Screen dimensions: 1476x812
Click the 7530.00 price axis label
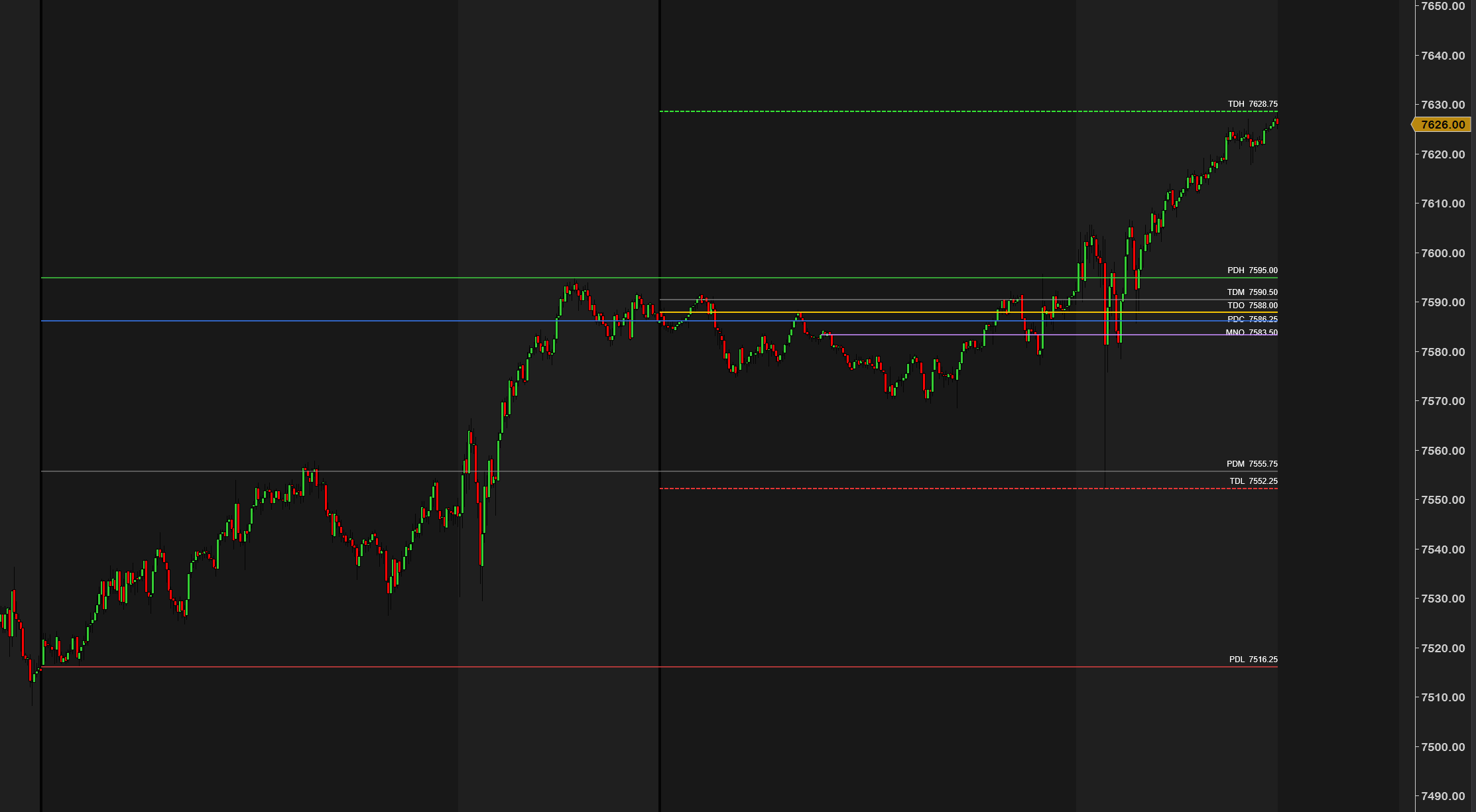click(1443, 599)
